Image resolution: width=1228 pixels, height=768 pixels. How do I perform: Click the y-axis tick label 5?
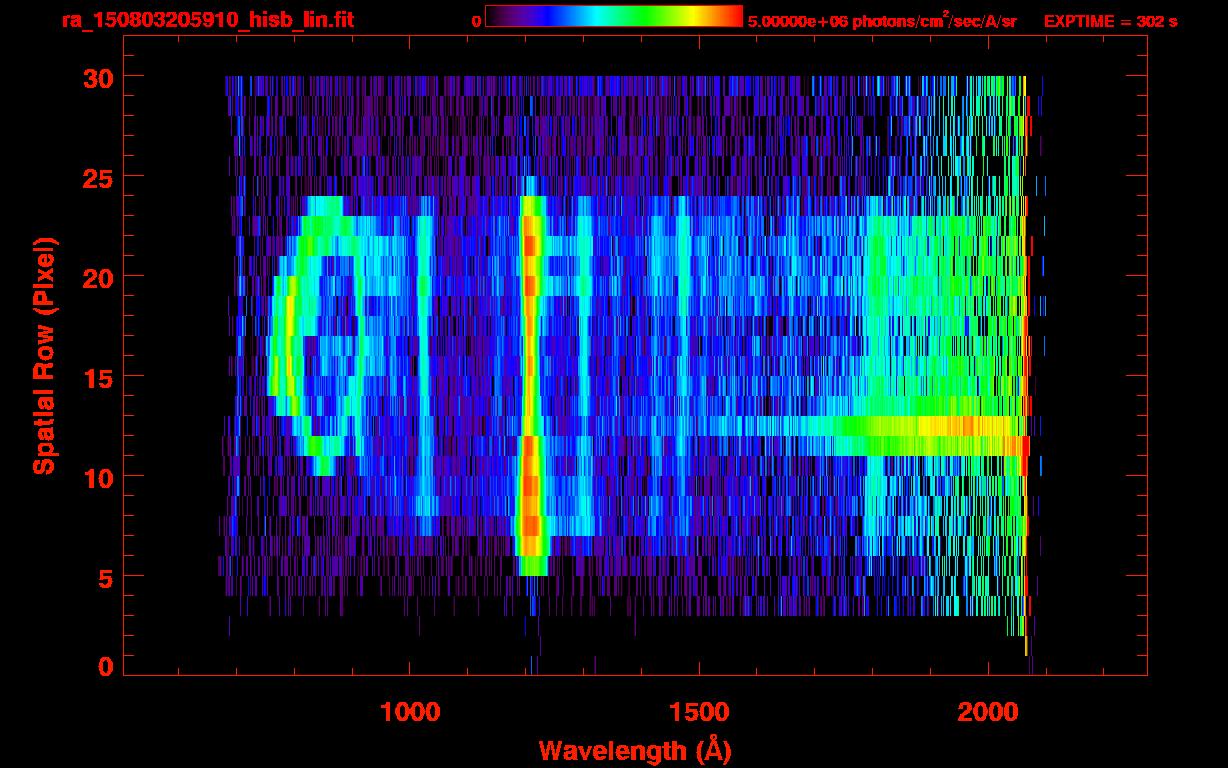tap(105, 577)
